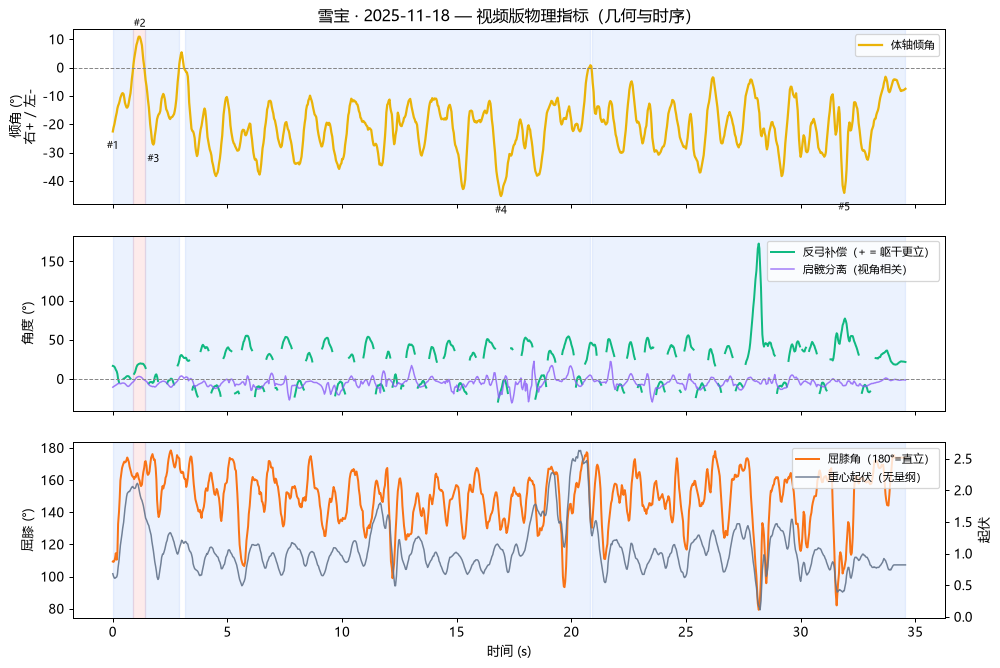Click the '140' tick on the knee-flexion axis
Screen dimensions: 1000x668
tap(53, 512)
